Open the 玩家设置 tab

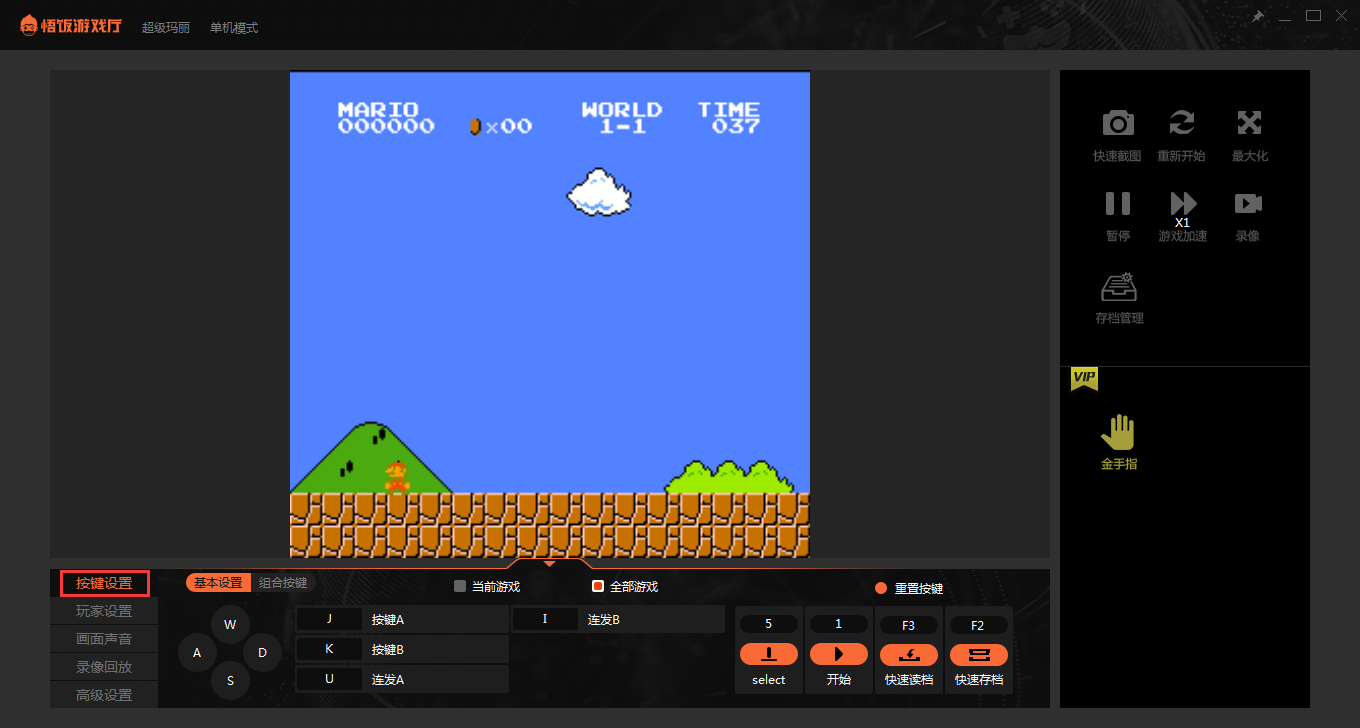pos(104,611)
